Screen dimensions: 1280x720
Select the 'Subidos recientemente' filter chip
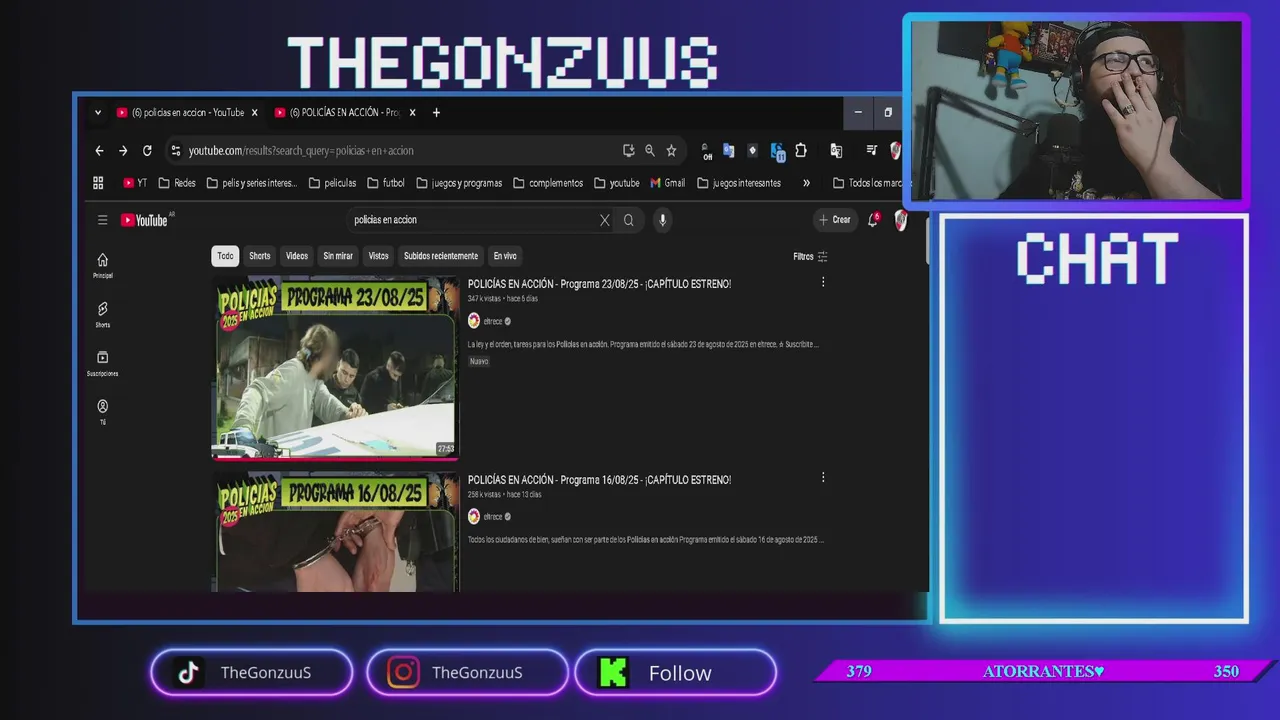(x=441, y=256)
